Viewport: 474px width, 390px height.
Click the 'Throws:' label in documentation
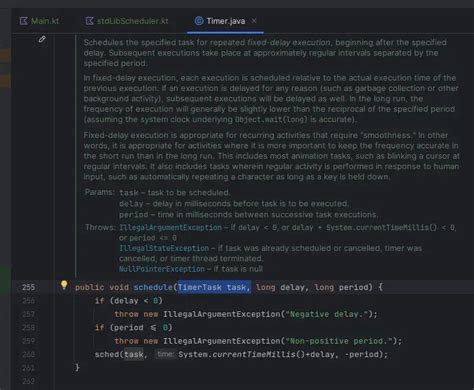[100, 227]
